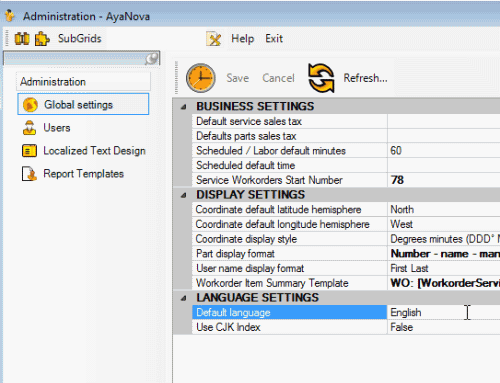Viewport: 500px width, 383px height.
Task: Select Service Workorders Start Number row
Action: (x=289, y=180)
